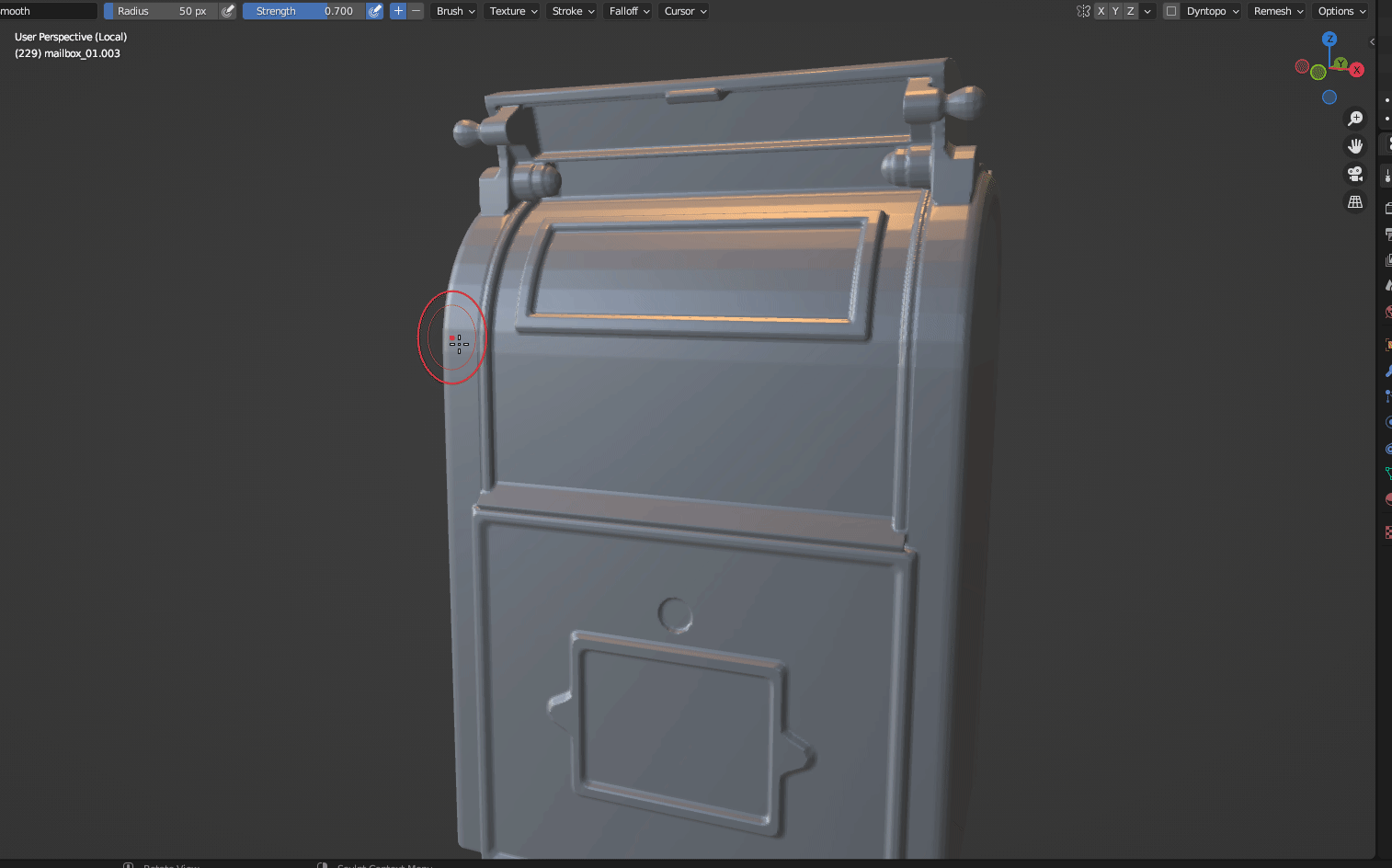Switch projection using the grid icon
Viewport: 1392px width, 868px height.
(1355, 201)
